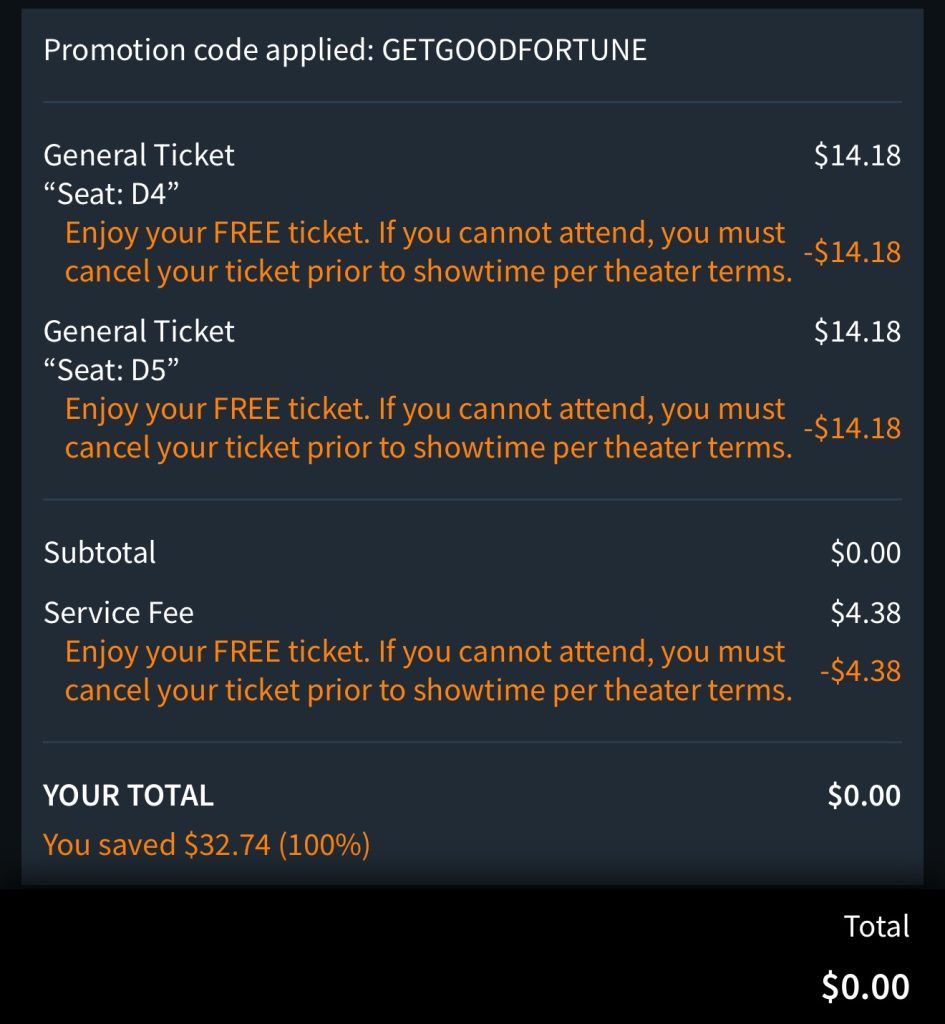Tap the "Seat: D4" text
The width and height of the screenshot is (945, 1024).
click(111, 193)
